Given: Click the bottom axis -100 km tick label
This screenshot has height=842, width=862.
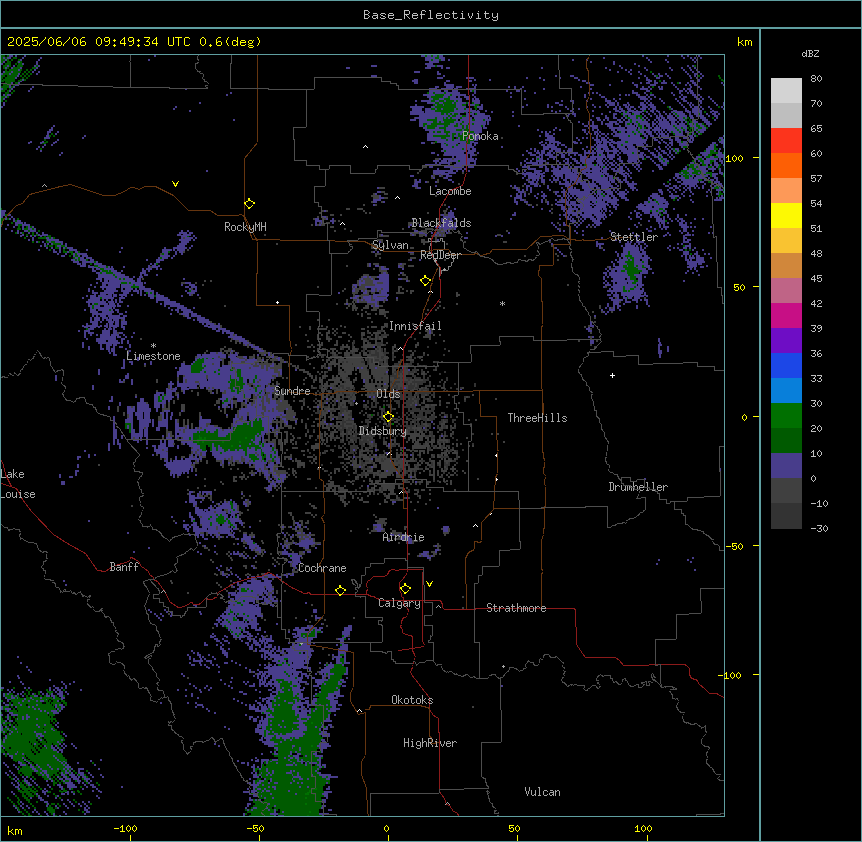Looking at the screenshot, I should tap(125, 829).
